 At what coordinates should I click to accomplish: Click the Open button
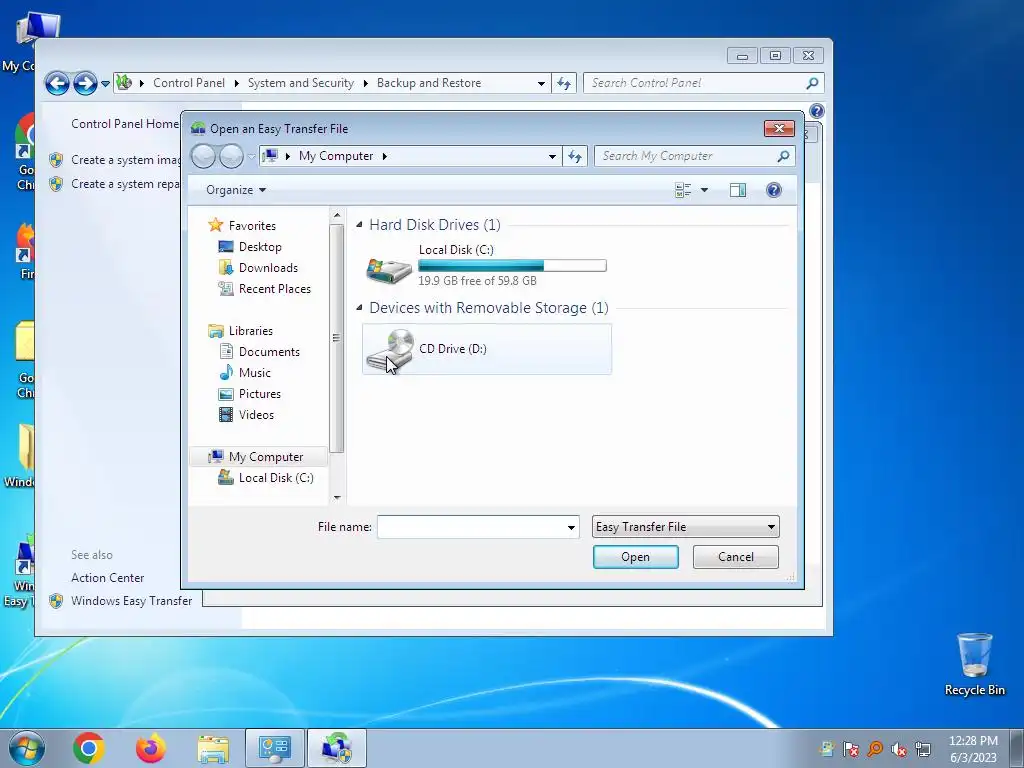pyautogui.click(x=635, y=557)
